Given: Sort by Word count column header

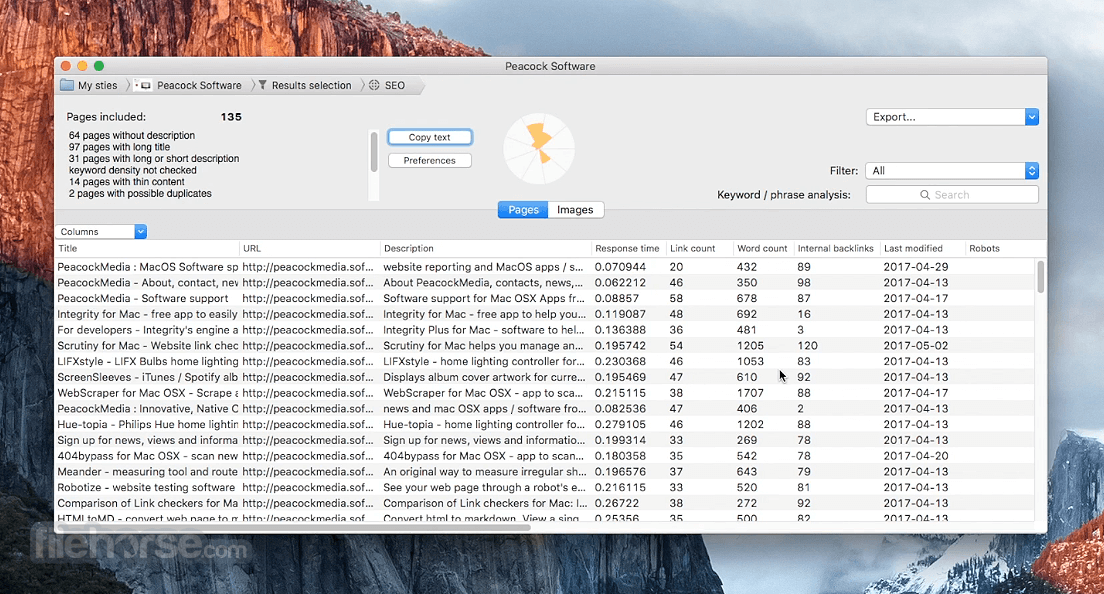Looking at the screenshot, I should (x=762, y=248).
